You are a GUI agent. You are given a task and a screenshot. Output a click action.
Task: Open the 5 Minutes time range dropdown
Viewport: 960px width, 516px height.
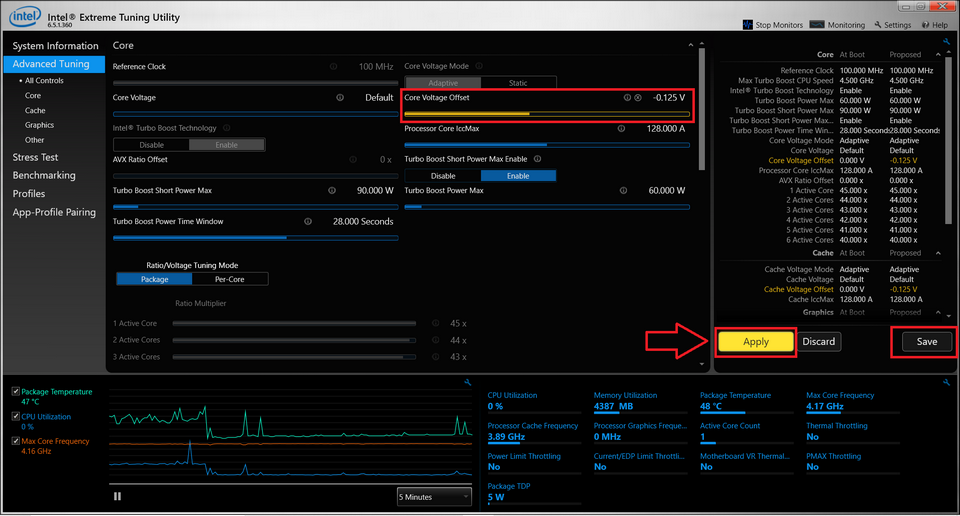(434, 496)
